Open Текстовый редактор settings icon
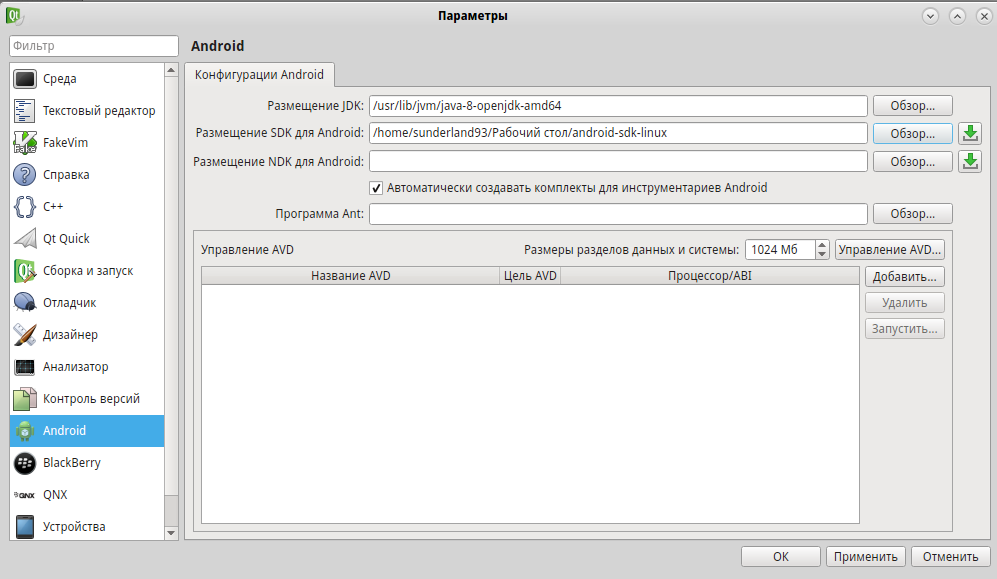The image size is (997, 579). 25,111
